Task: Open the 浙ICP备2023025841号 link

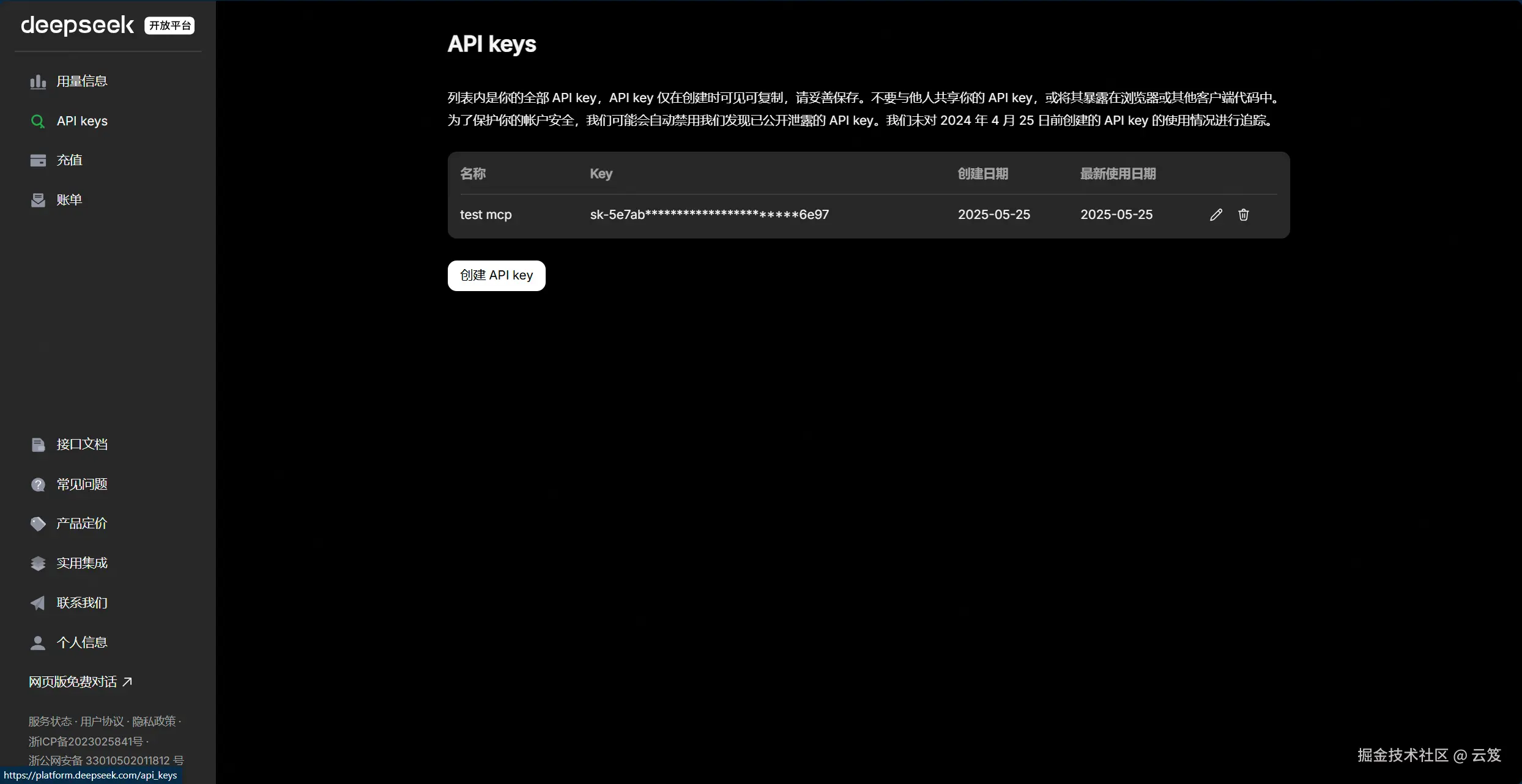Action: point(86,742)
